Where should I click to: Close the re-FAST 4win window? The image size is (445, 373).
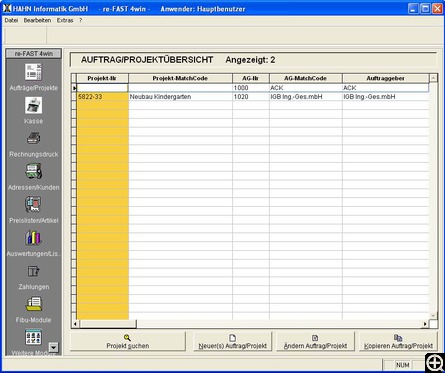point(437,8)
